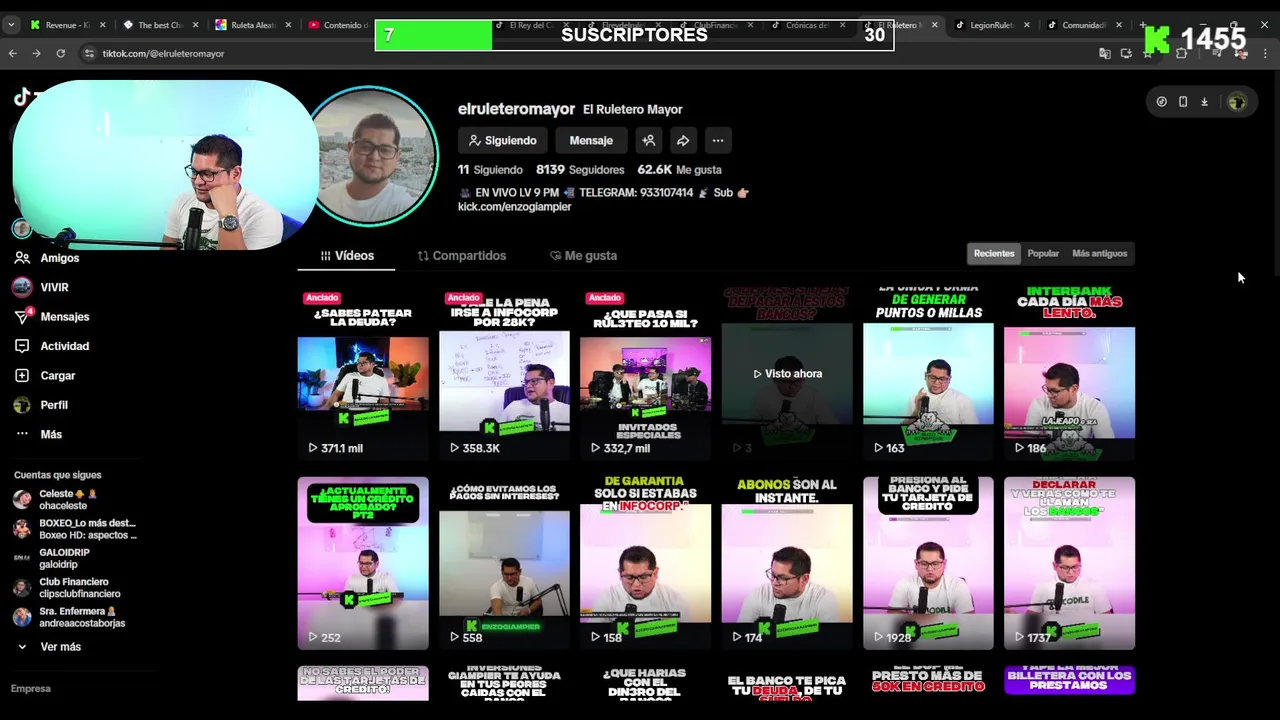Open Sra. Enfermera followed account
This screenshot has height=720, width=1280.
point(69,617)
